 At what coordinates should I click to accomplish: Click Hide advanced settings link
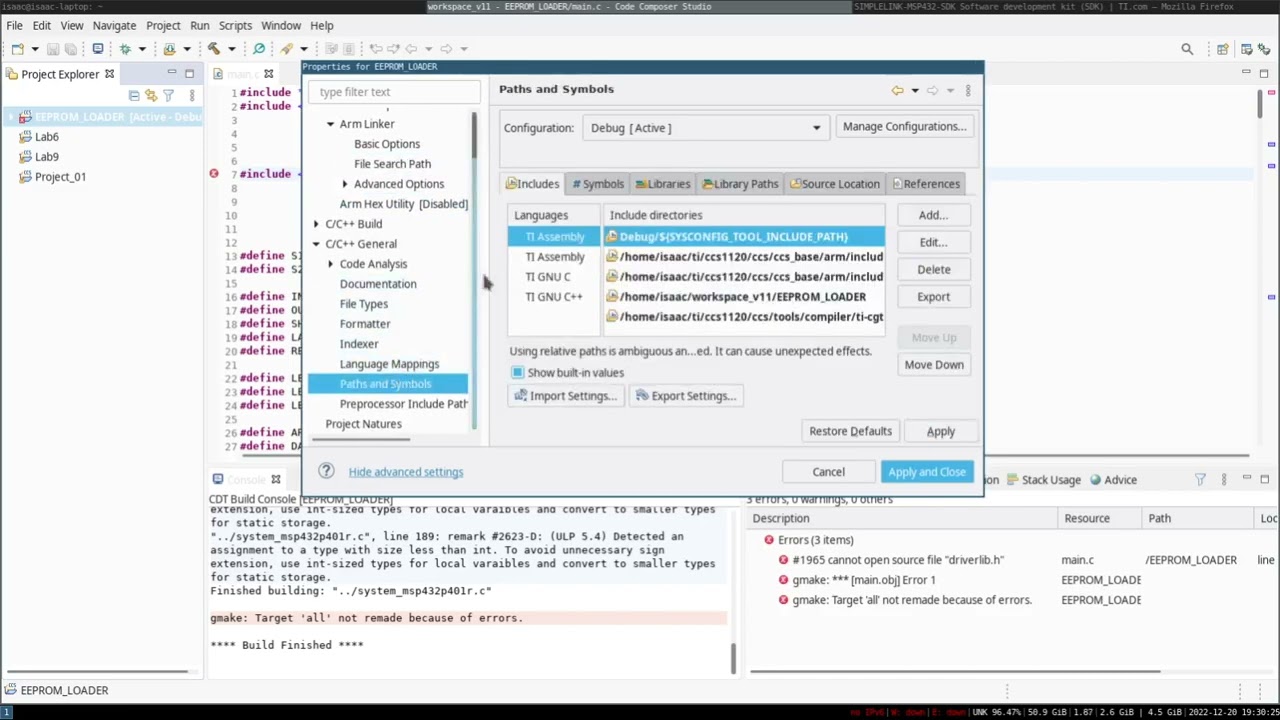(x=406, y=472)
